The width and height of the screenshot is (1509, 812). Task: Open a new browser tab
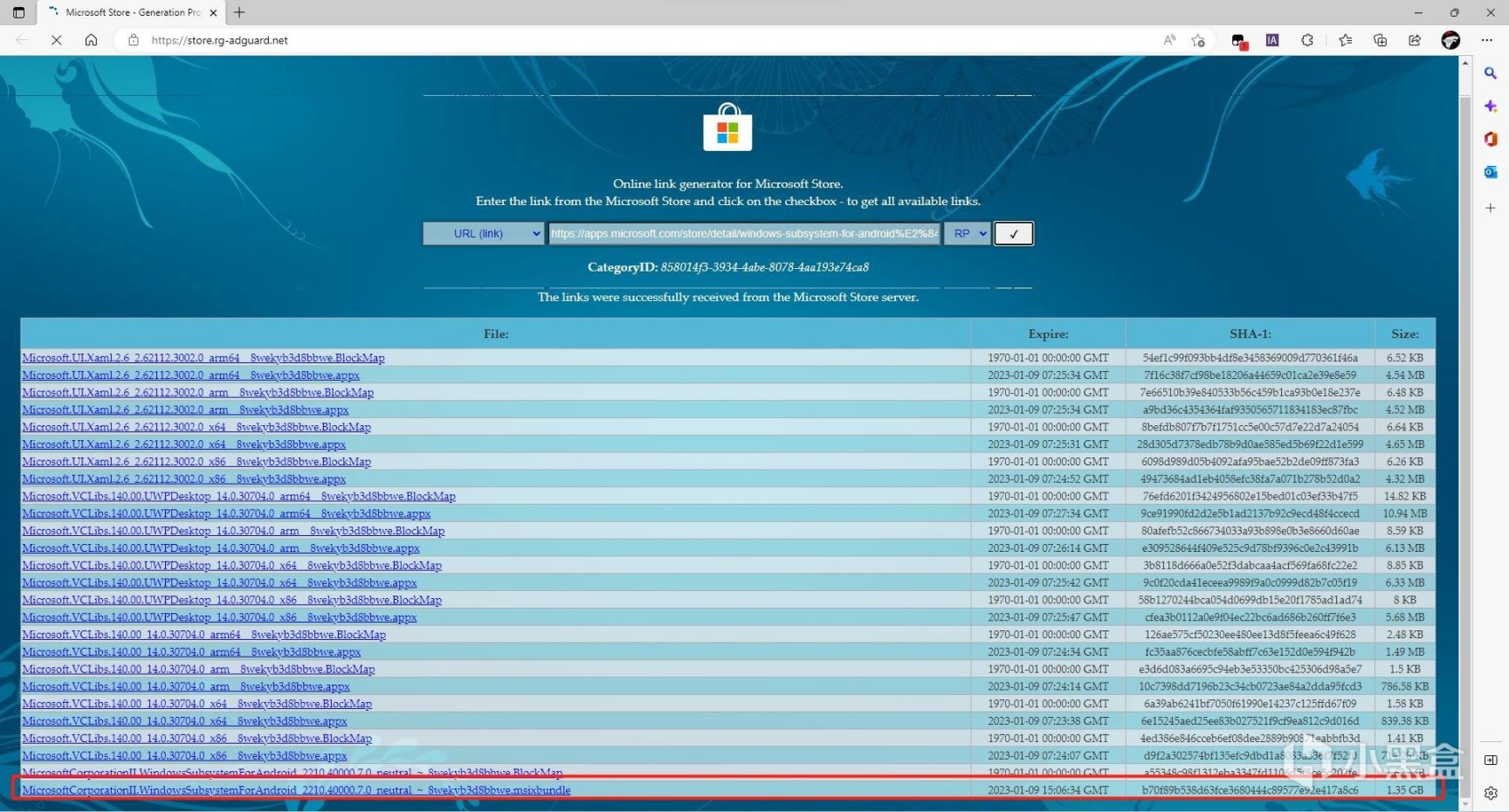tap(239, 12)
